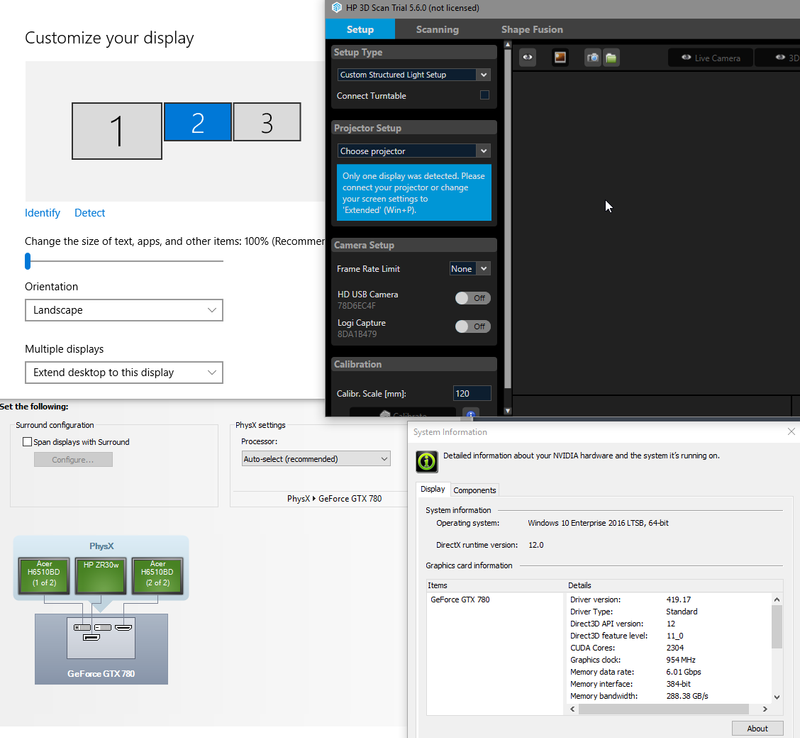Select the camera snapshot icon in the viewer toolbar
Viewport: 800px width, 738px height.
[x=593, y=58]
